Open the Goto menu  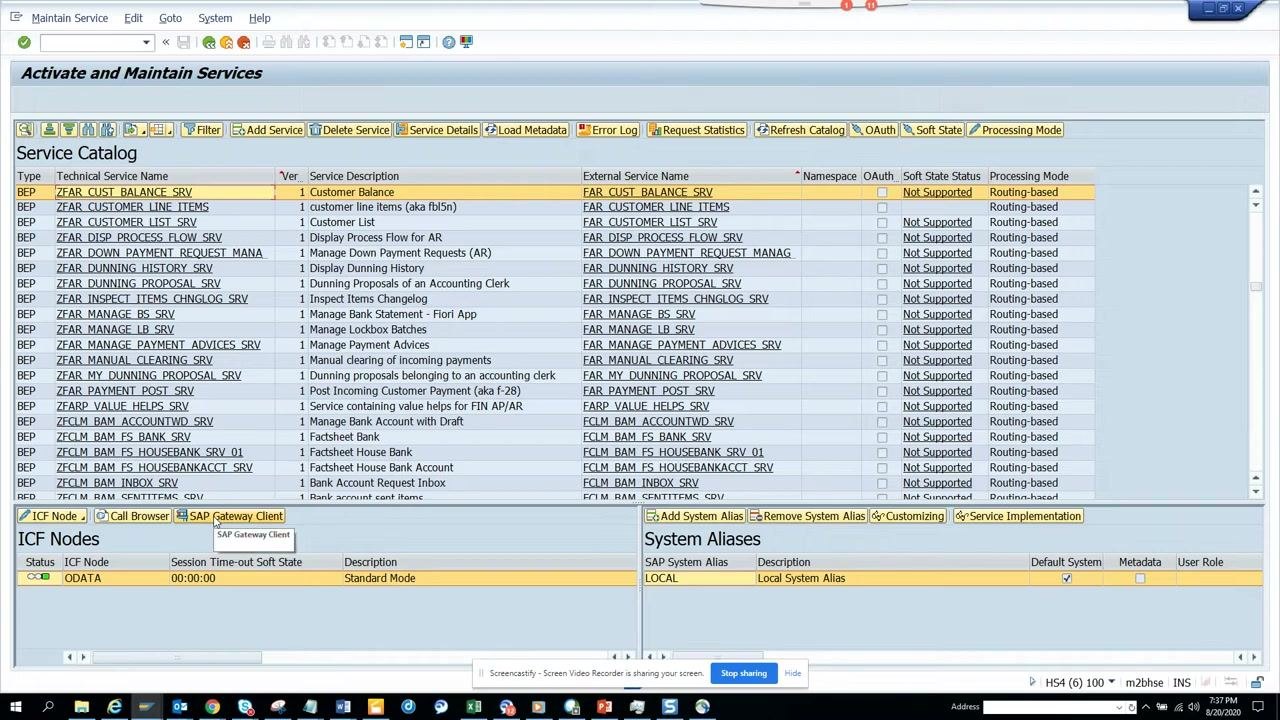[x=170, y=18]
